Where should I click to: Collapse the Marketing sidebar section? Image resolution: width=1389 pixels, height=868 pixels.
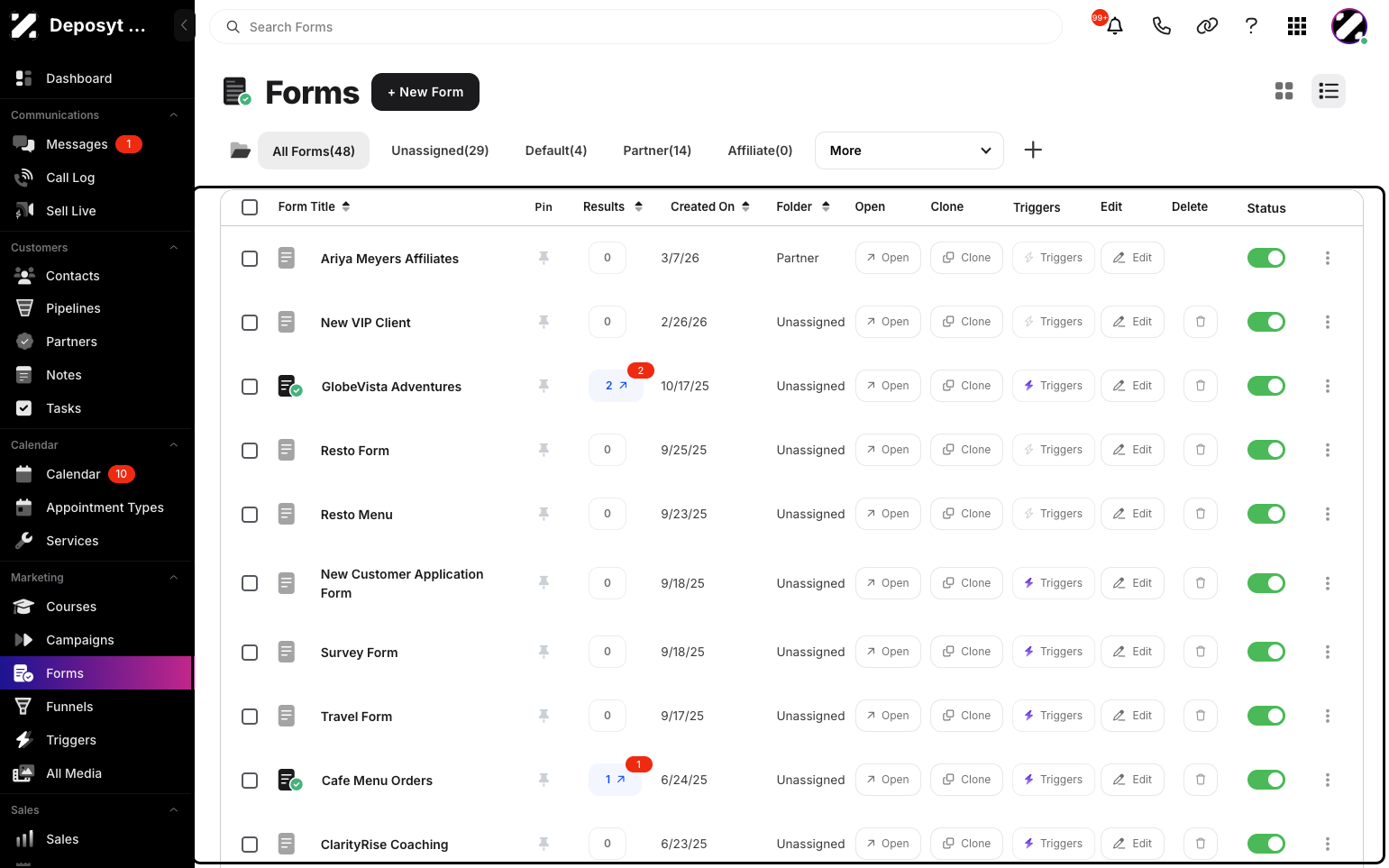pyautogui.click(x=174, y=578)
